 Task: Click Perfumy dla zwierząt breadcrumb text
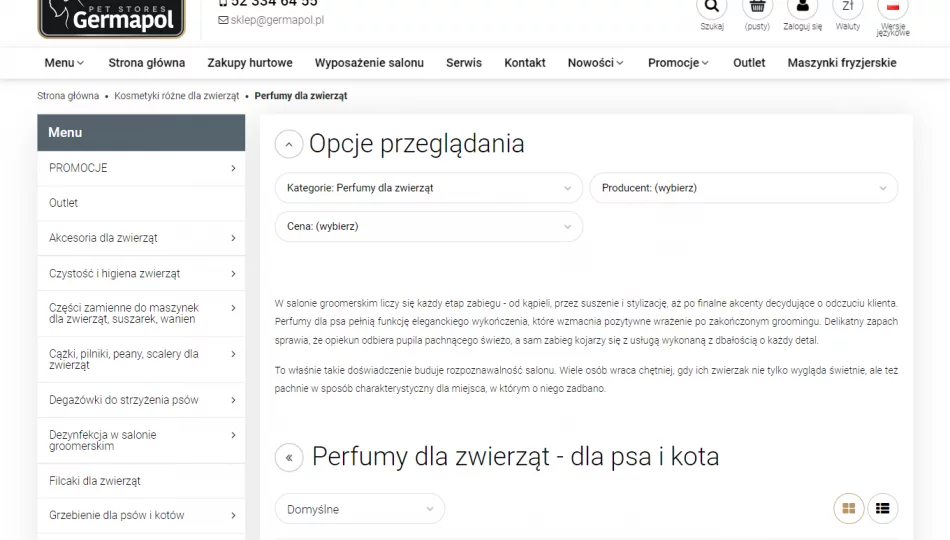coord(301,96)
